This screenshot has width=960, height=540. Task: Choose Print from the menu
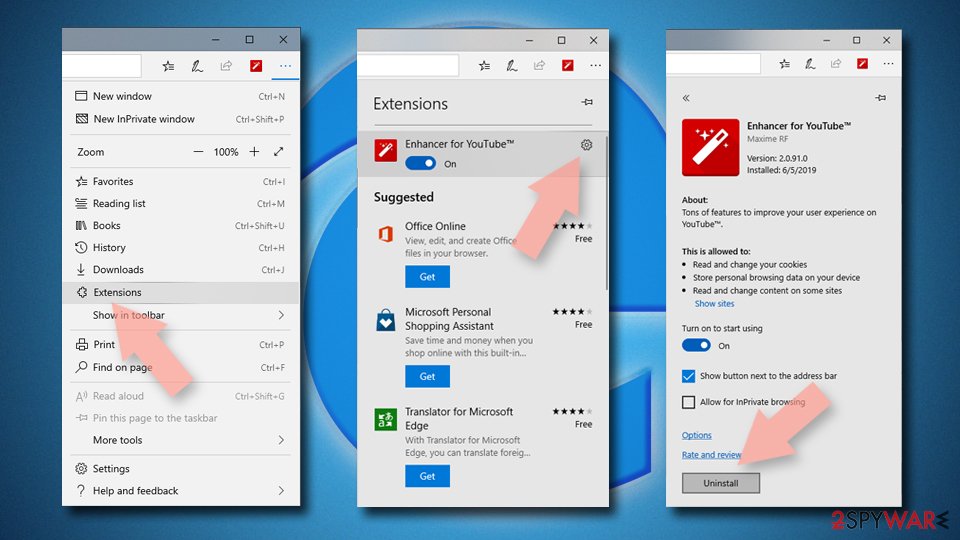point(181,345)
